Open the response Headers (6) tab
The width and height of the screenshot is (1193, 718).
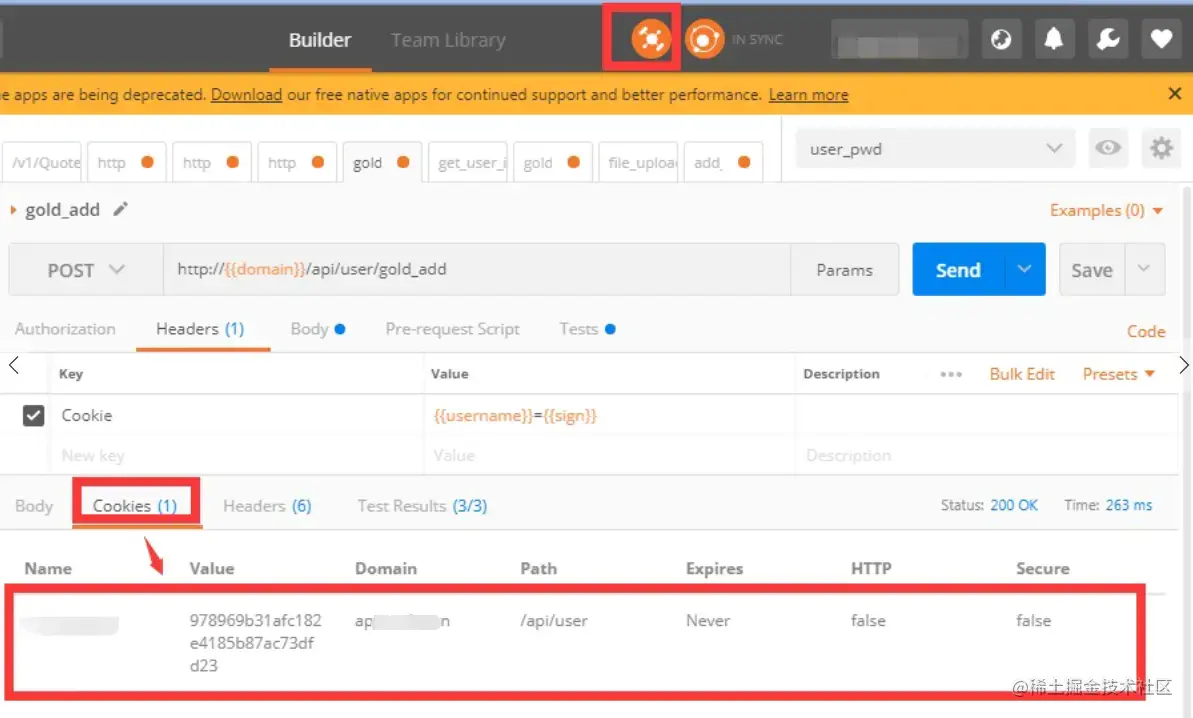point(267,506)
